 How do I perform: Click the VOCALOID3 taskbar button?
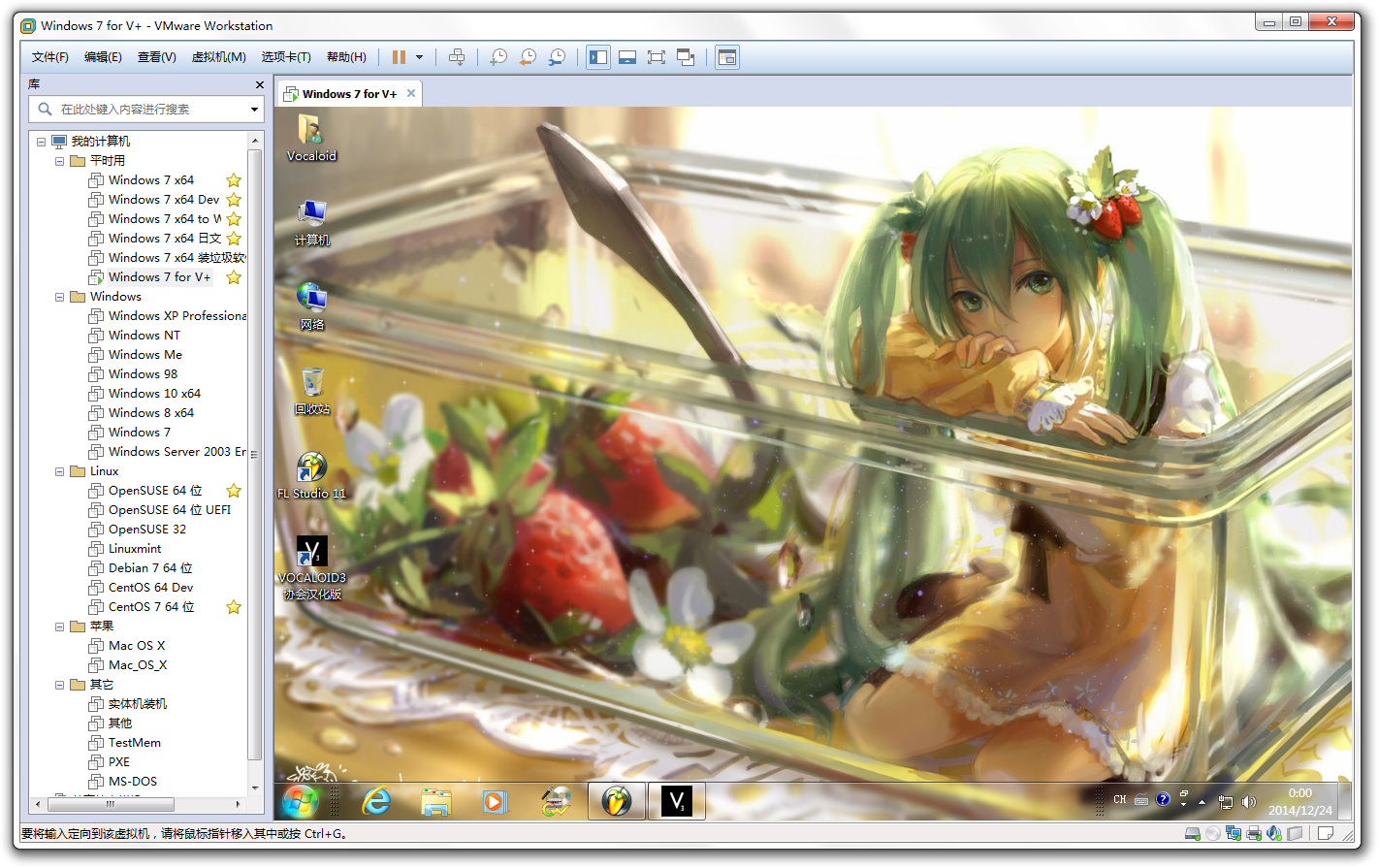(677, 801)
